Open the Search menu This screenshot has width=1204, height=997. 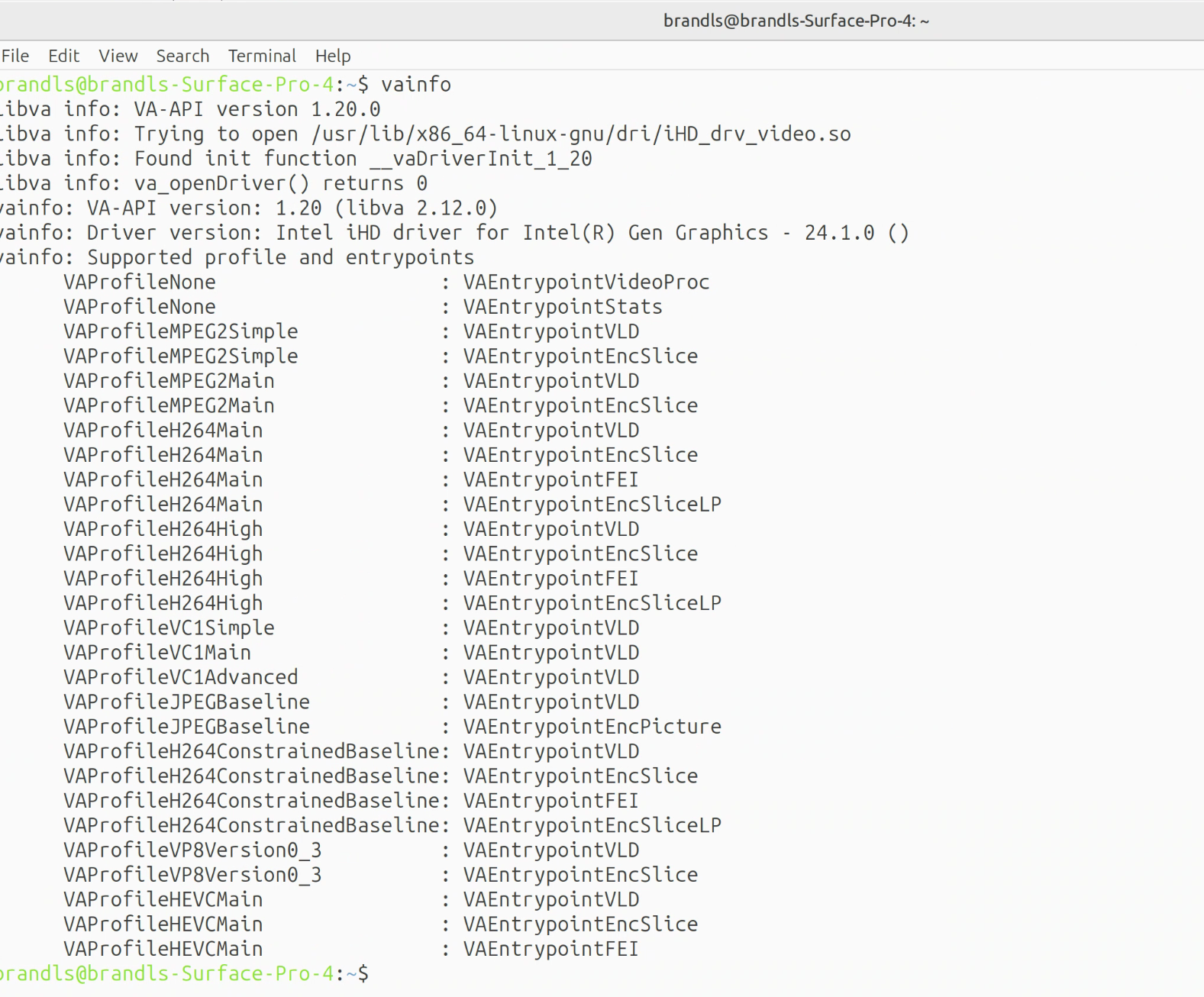pos(182,56)
